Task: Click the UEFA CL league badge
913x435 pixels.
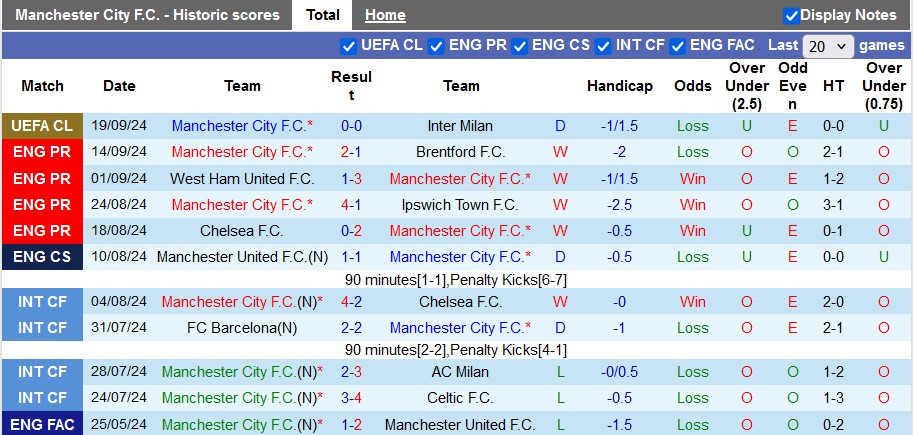Action: pyautogui.click(x=42, y=126)
